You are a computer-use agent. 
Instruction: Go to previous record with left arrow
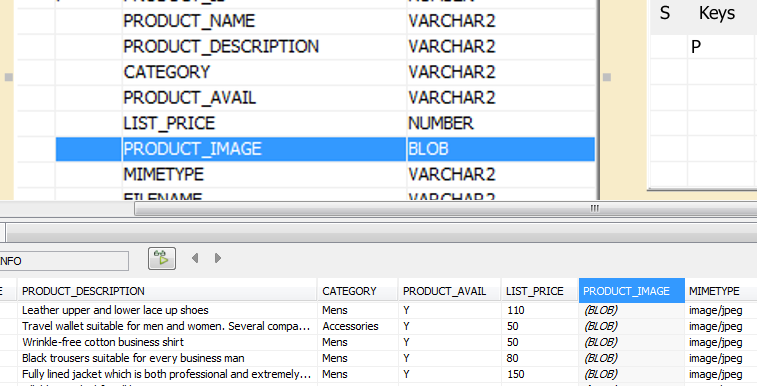click(x=195, y=258)
